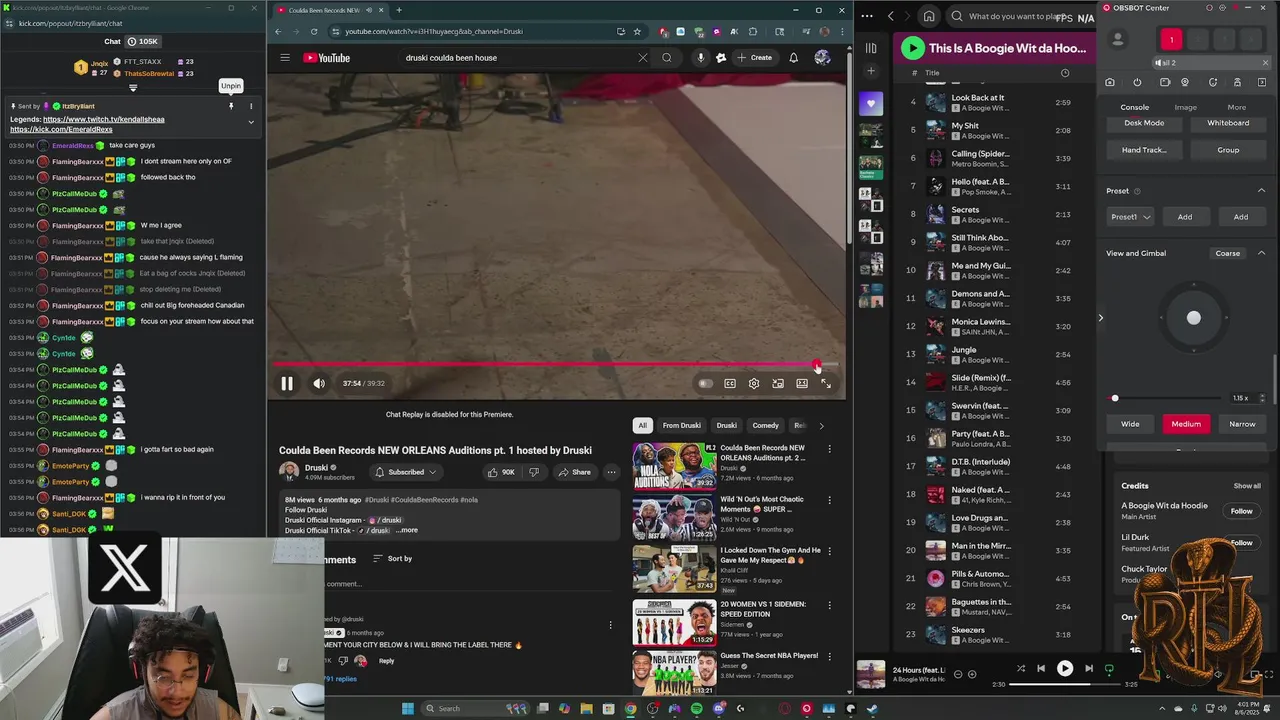This screenshot has height=720, width=1280.
Task: Switch to OBSBOT Image tab
Action: click(x=1185, y=107)
